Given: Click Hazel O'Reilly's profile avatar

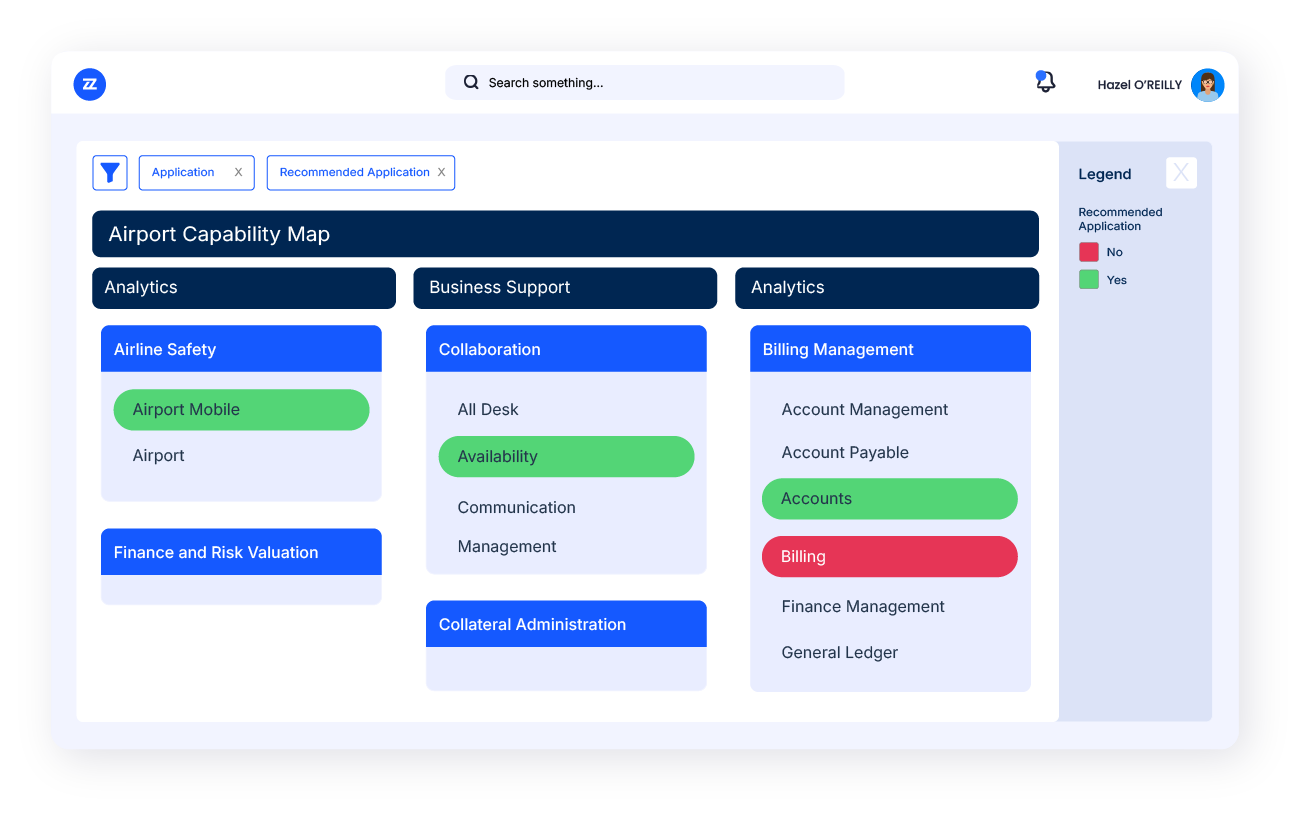Looking at the screenshot, I should [x=1207, y=85].
